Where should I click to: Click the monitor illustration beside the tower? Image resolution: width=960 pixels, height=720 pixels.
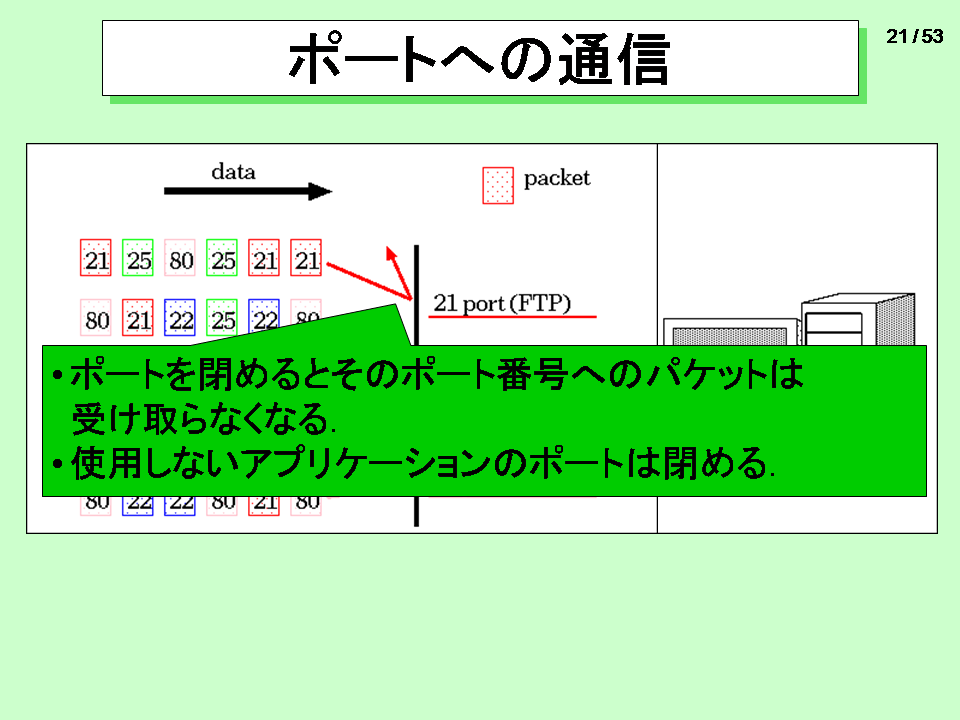pyautogui.click(x=731, y=332)
